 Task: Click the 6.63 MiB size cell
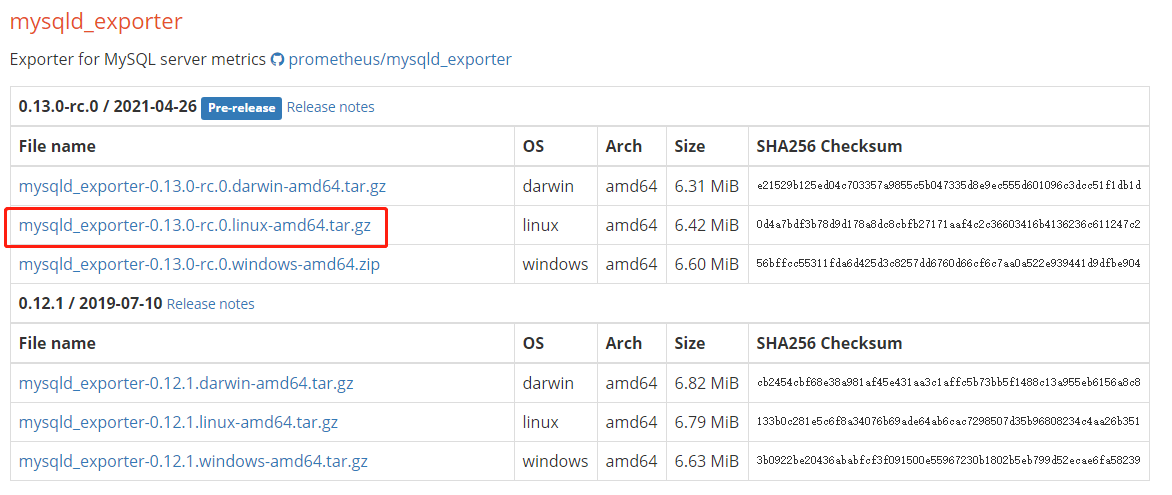coord(706,461)
